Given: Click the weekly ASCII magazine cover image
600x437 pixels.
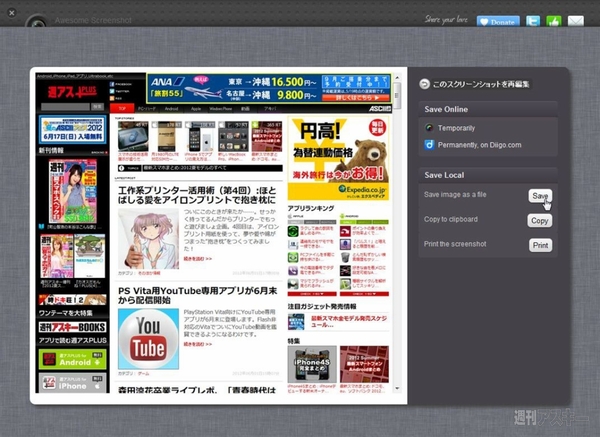Looking at the screenshot, I should (x=73, y=191).
